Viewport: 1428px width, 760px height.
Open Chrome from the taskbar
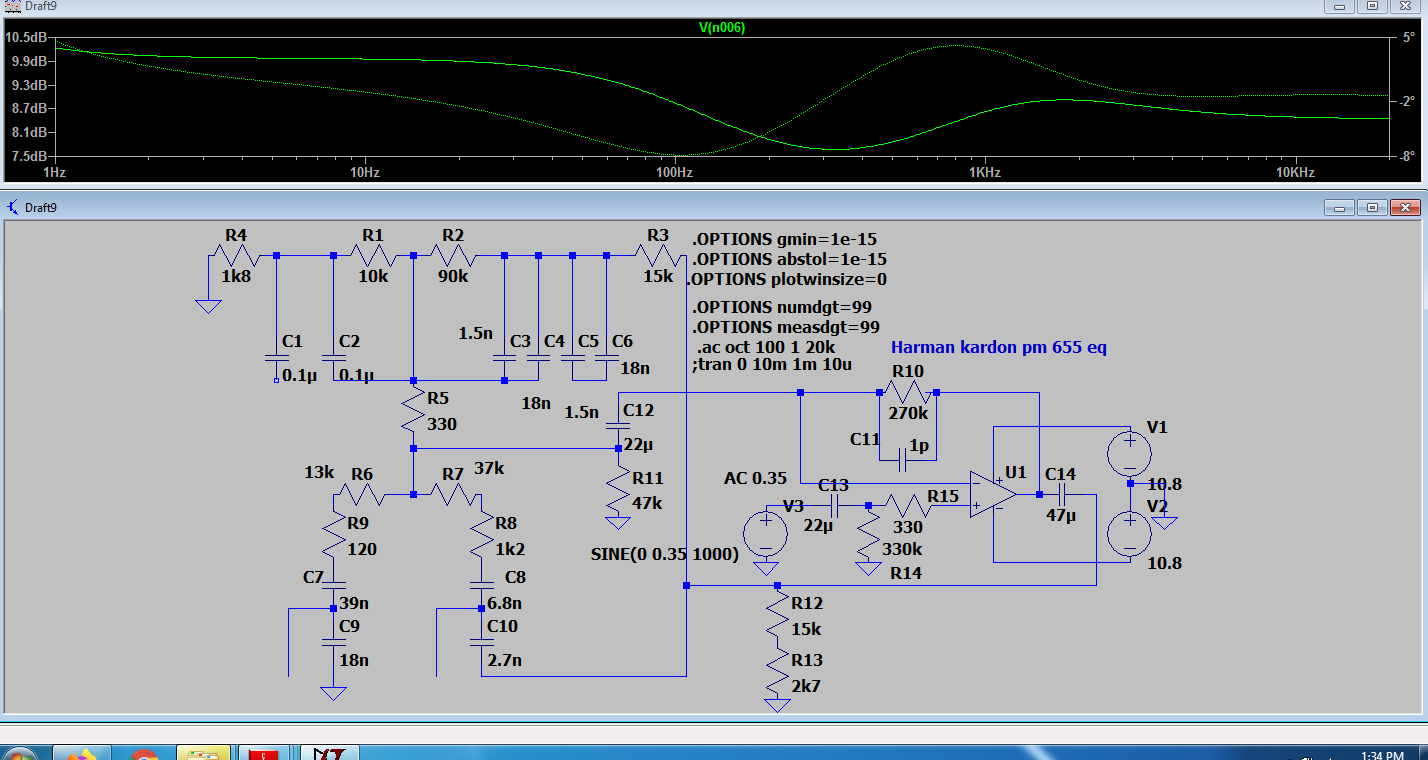(x=143, y=752)
